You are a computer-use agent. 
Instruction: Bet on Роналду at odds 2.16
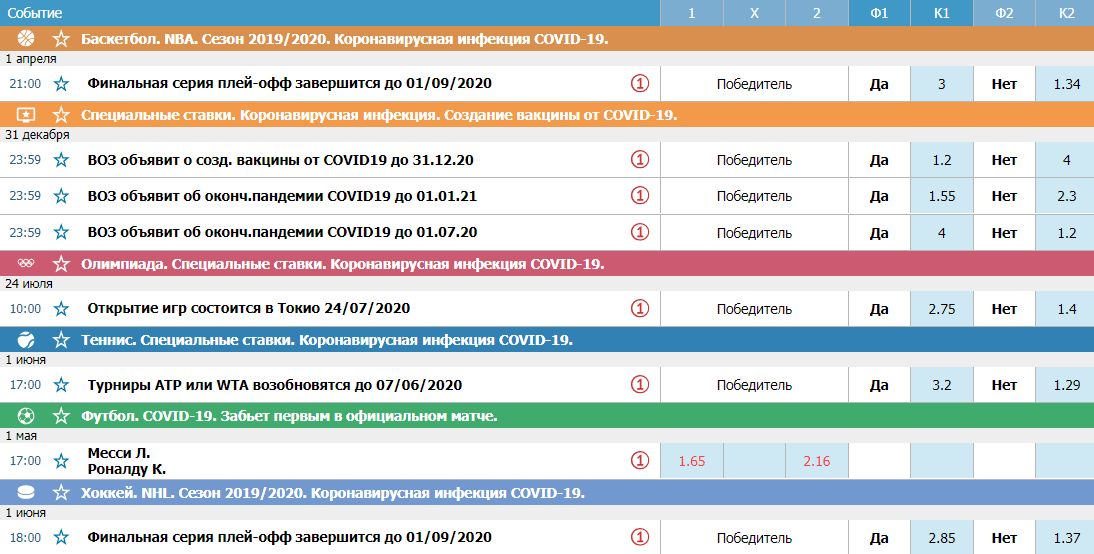[816, 461]
